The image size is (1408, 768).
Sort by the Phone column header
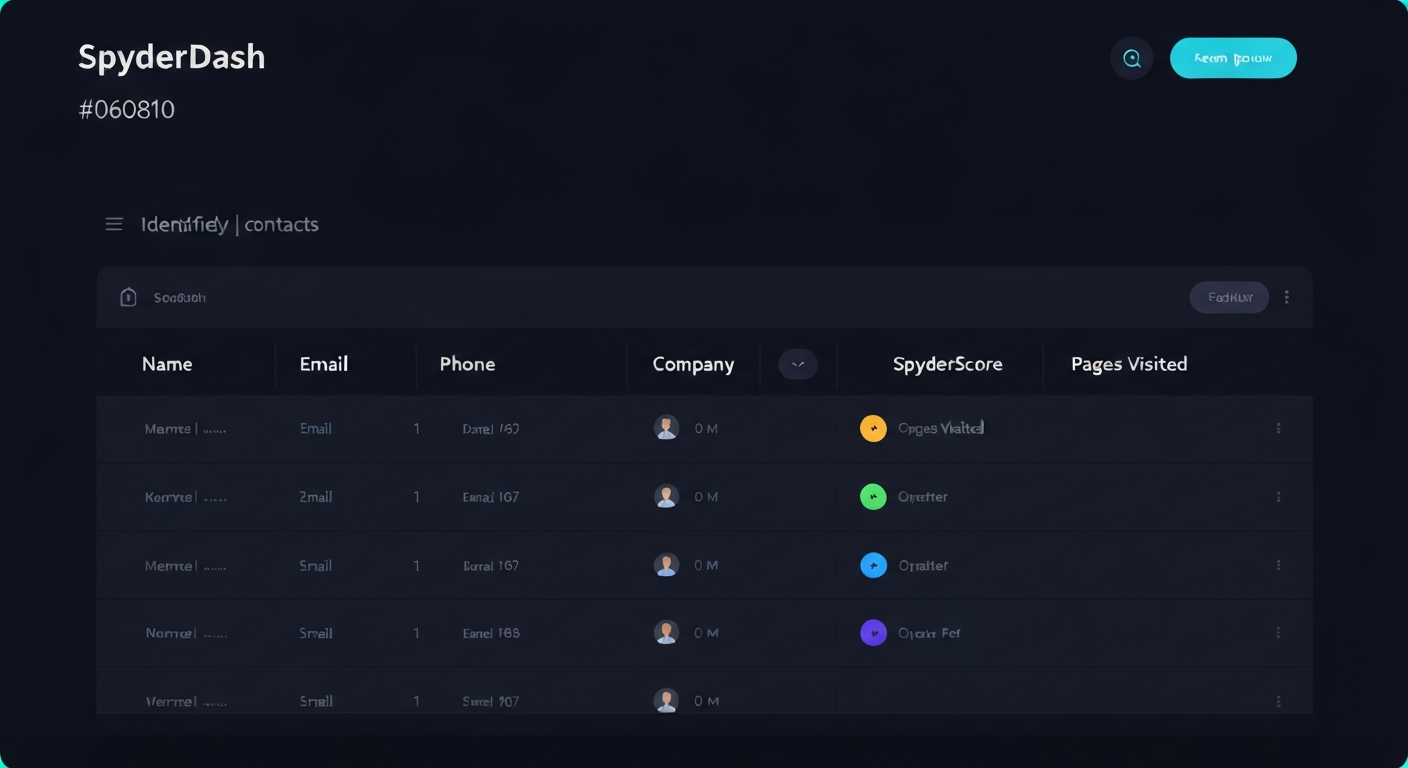coord(467,364)
